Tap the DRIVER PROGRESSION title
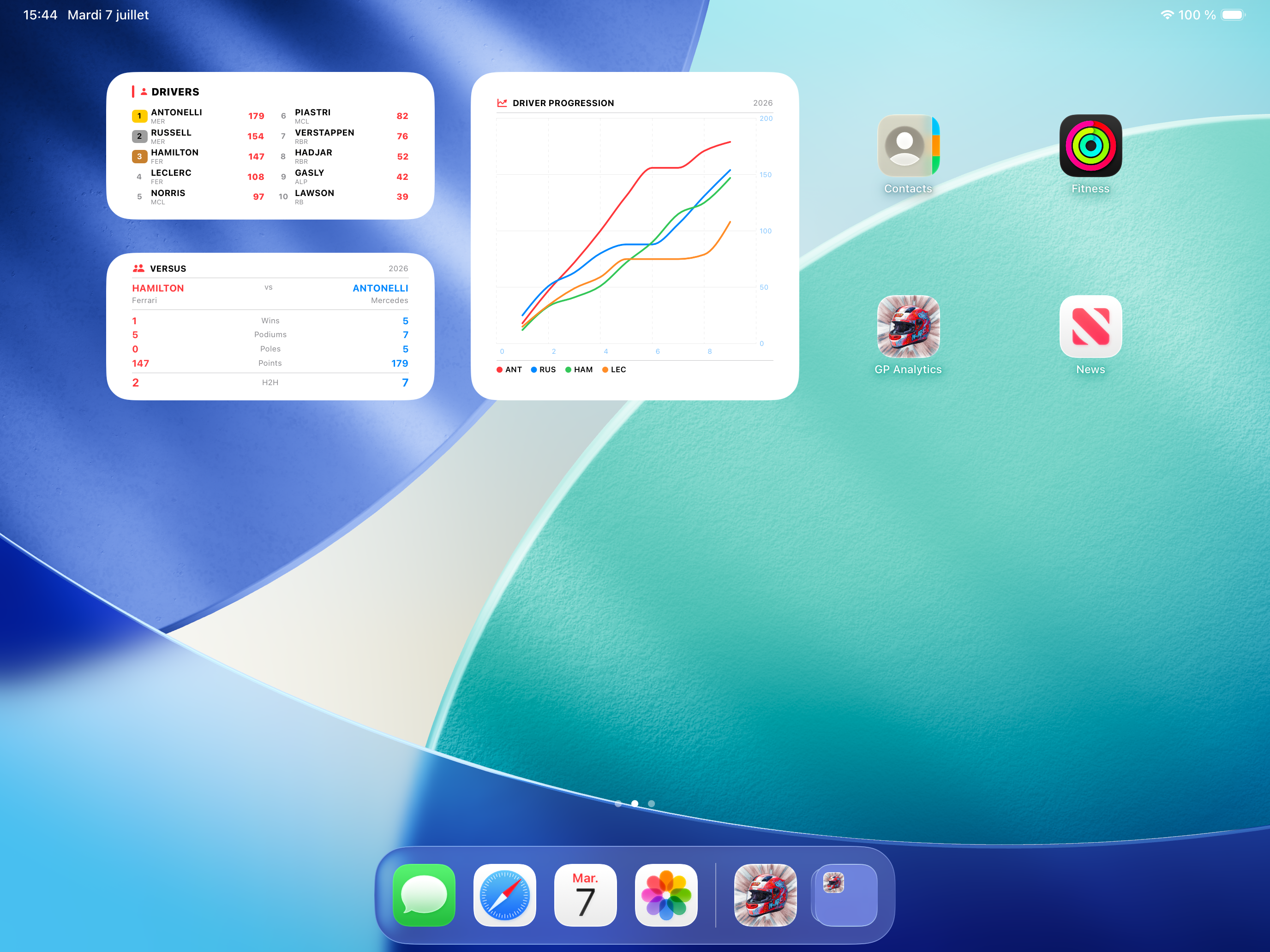 (x=563, y=103)
